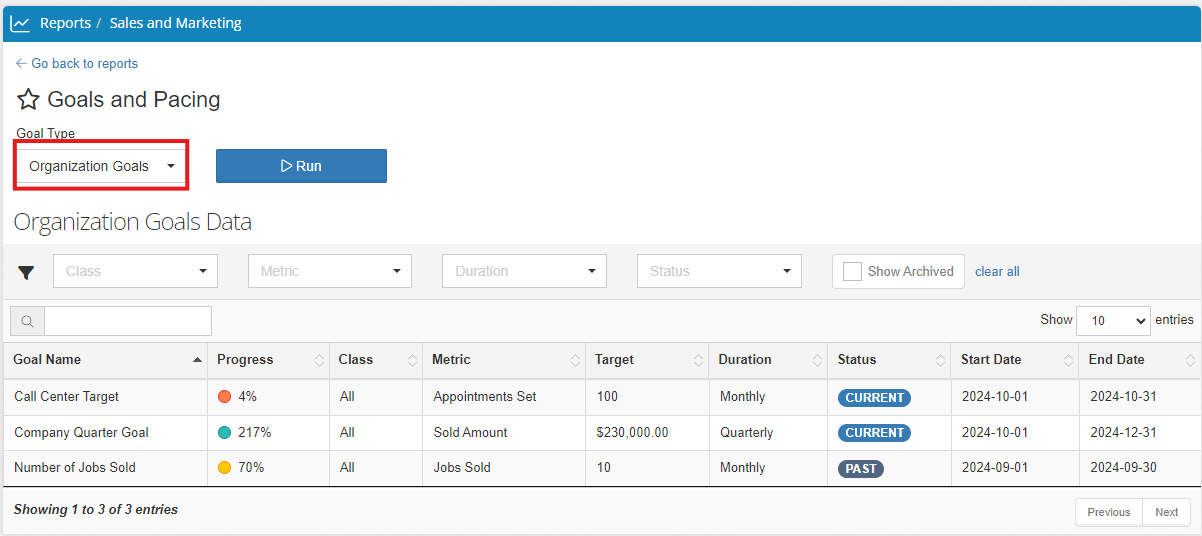Sort by Metric column header
This screenshot has height=536, width=1202.
point(504,360)
